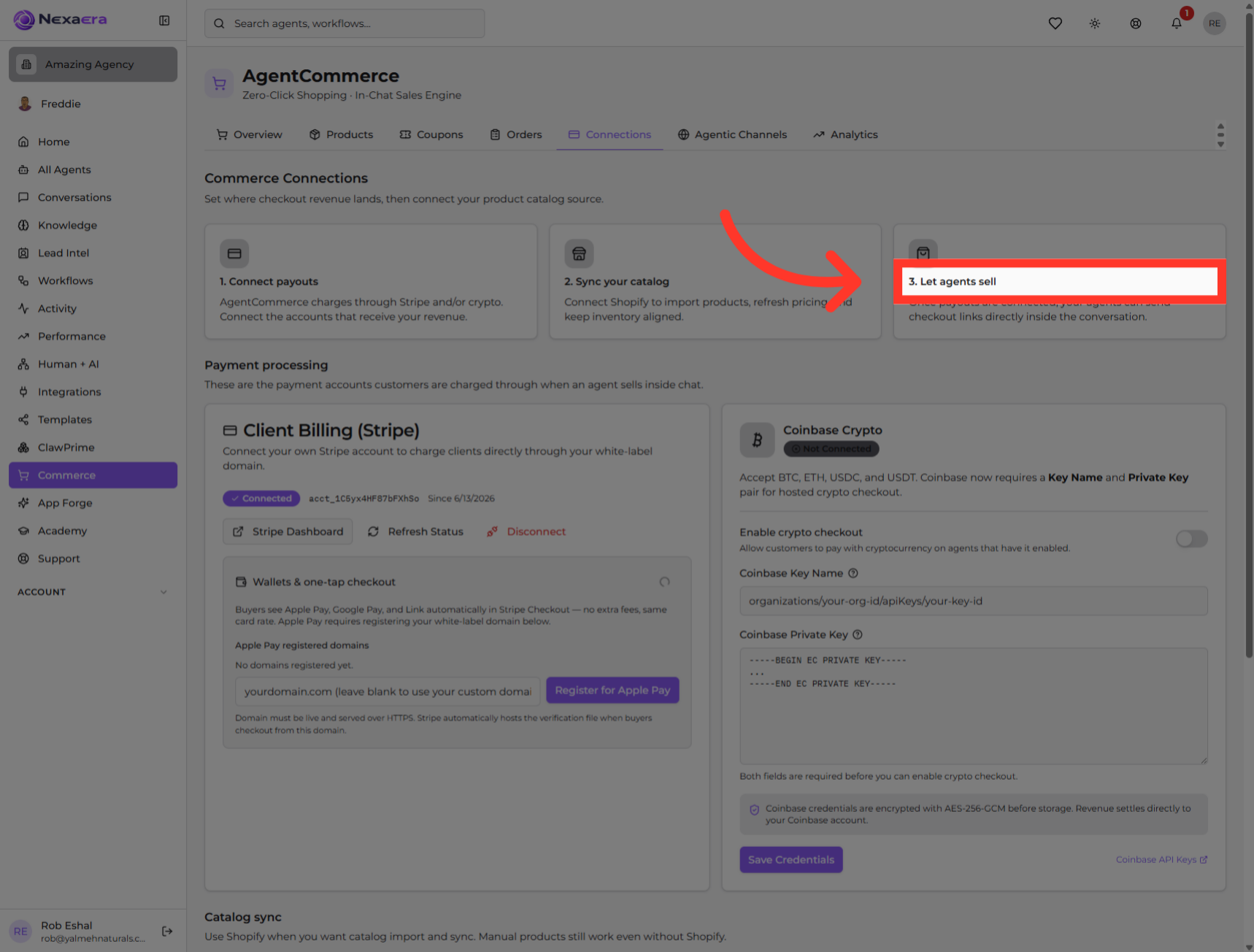
Task: Open Human + AI in sidebar
Action: [93, 364]
